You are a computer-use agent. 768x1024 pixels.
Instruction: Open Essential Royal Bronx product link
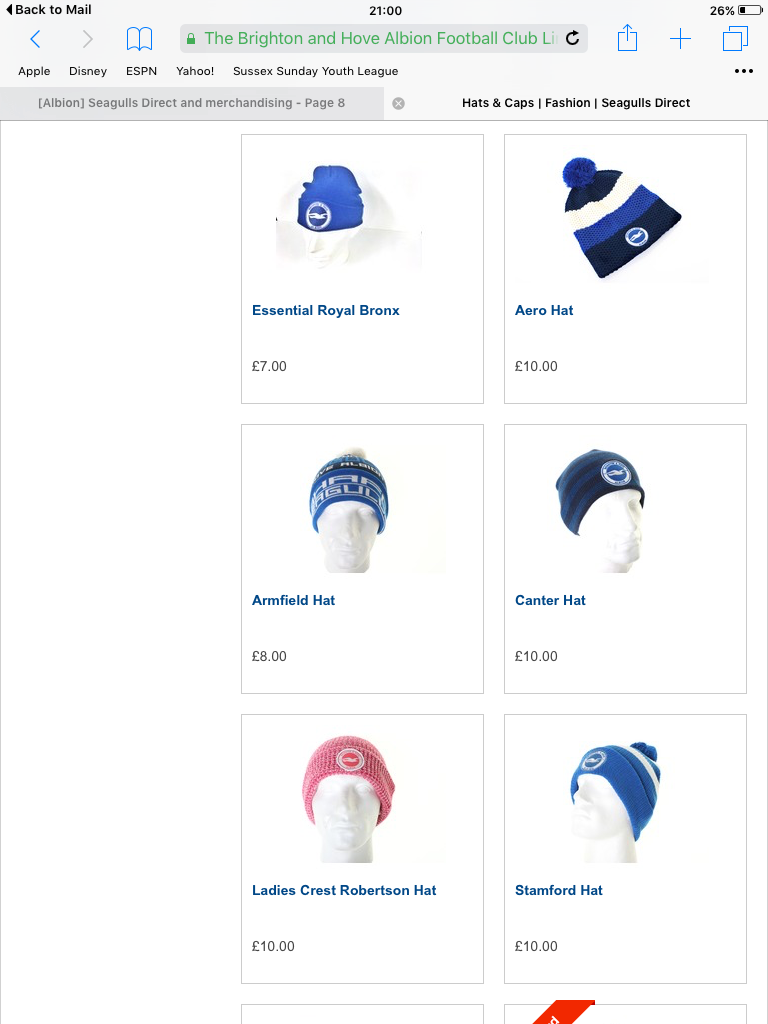(325, 310)
